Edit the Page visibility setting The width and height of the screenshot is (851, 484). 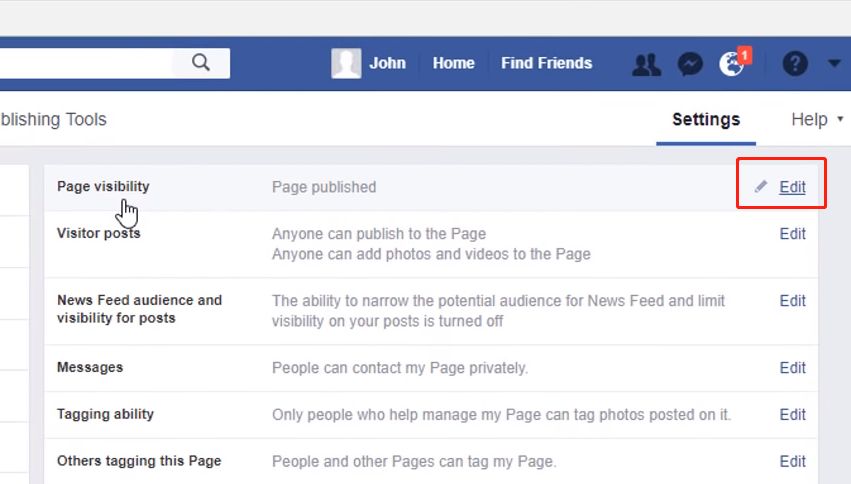tap(792, 187)
